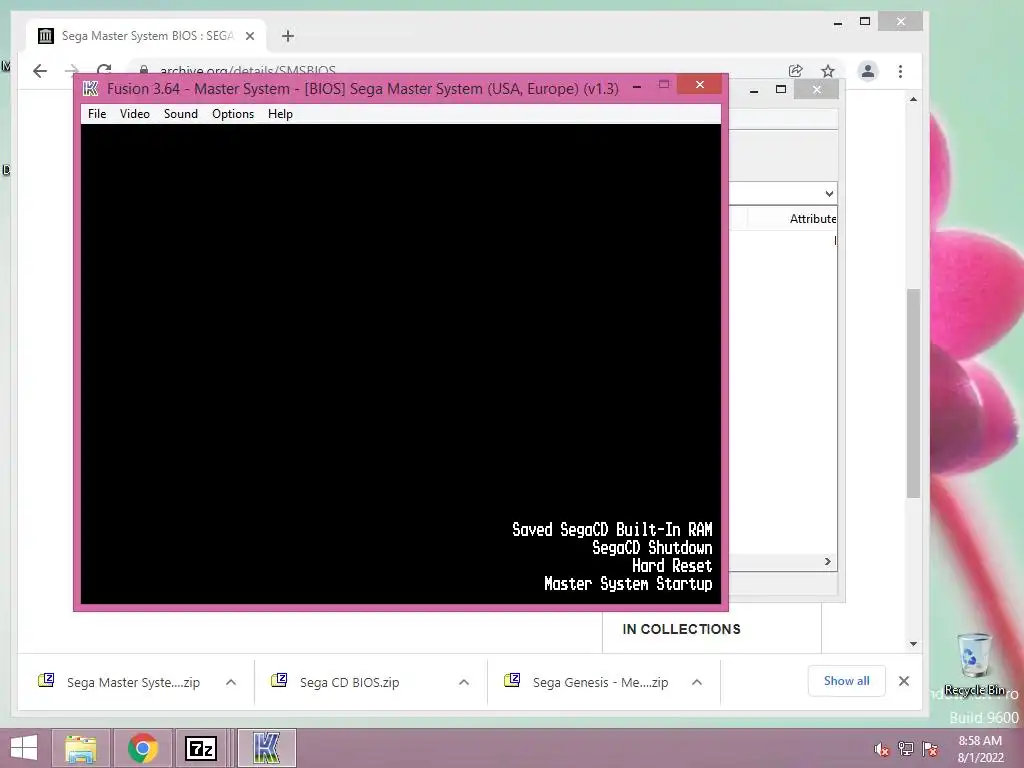Maximize the Chrome window
This screenshot has height=768, width=1024.
click(x=865, y=22)
